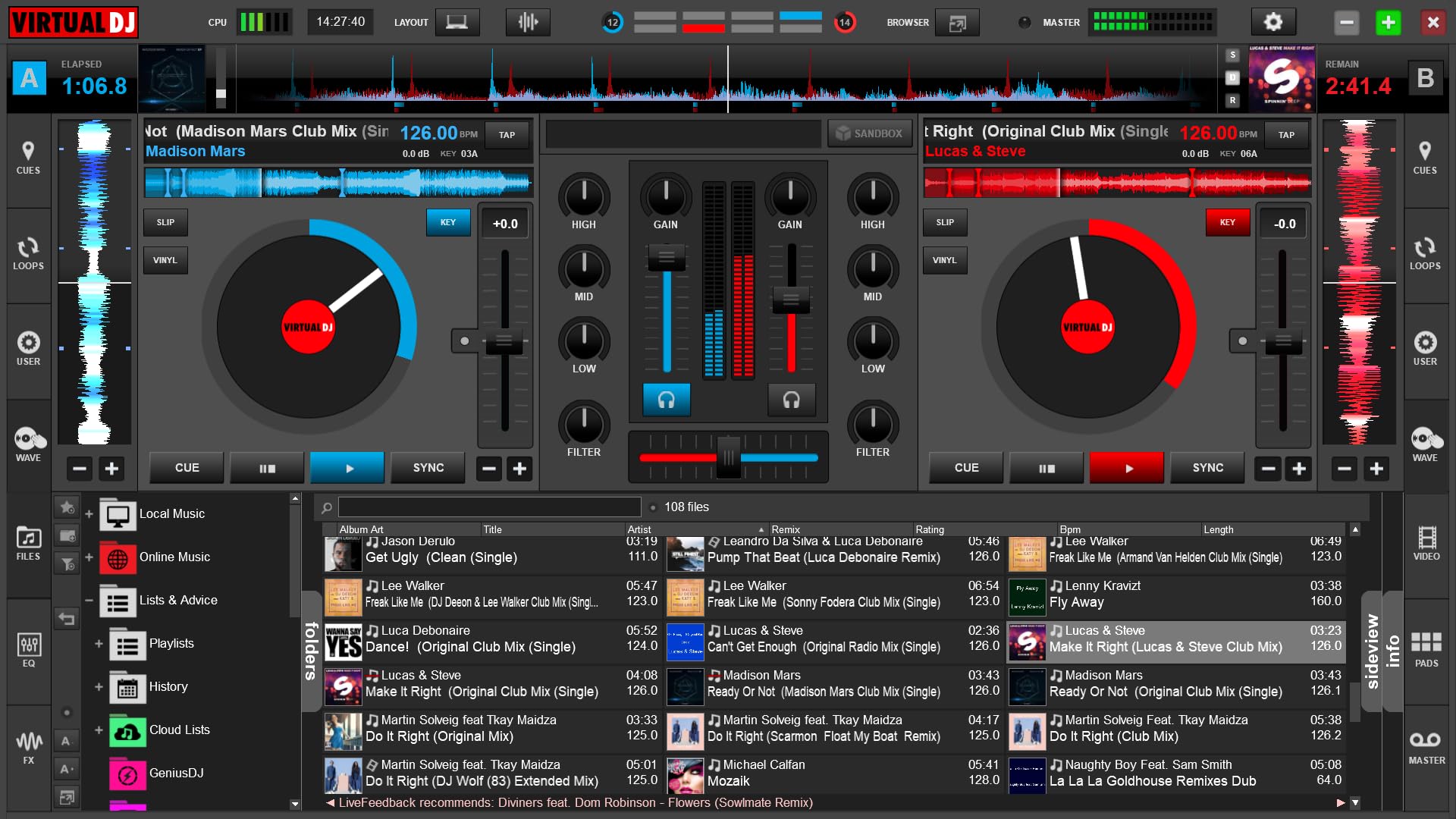Image resolution: width=1456 pixels, height=819 pixels.
Task: Expand the Local Music folder
Action: point(89,514)
